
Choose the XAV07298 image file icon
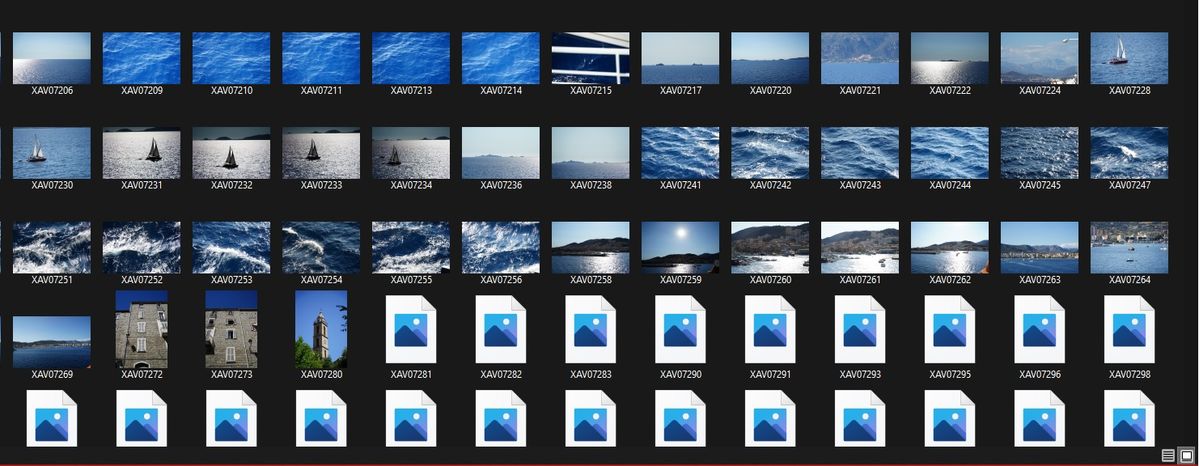coord(1130,329)
